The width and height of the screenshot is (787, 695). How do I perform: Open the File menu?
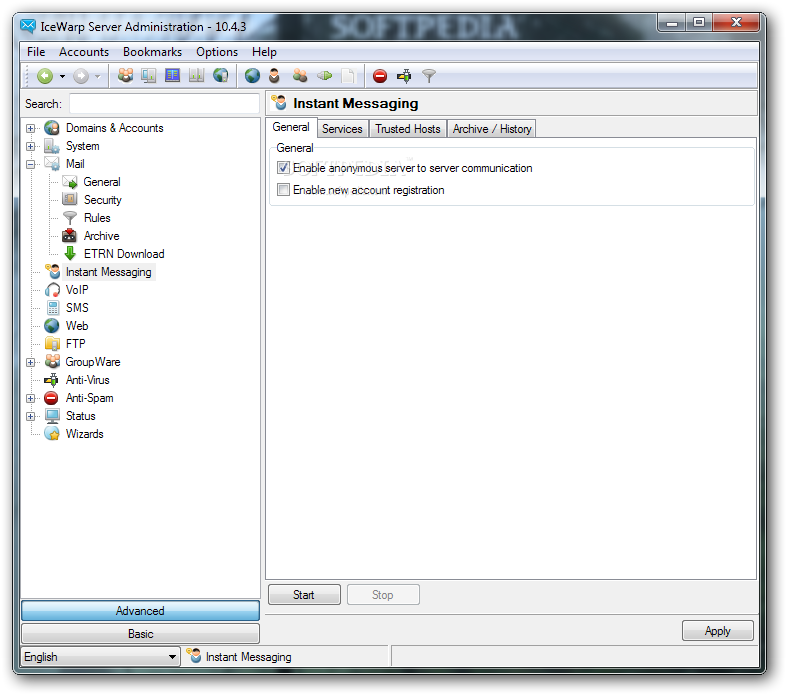pos(36,52)
